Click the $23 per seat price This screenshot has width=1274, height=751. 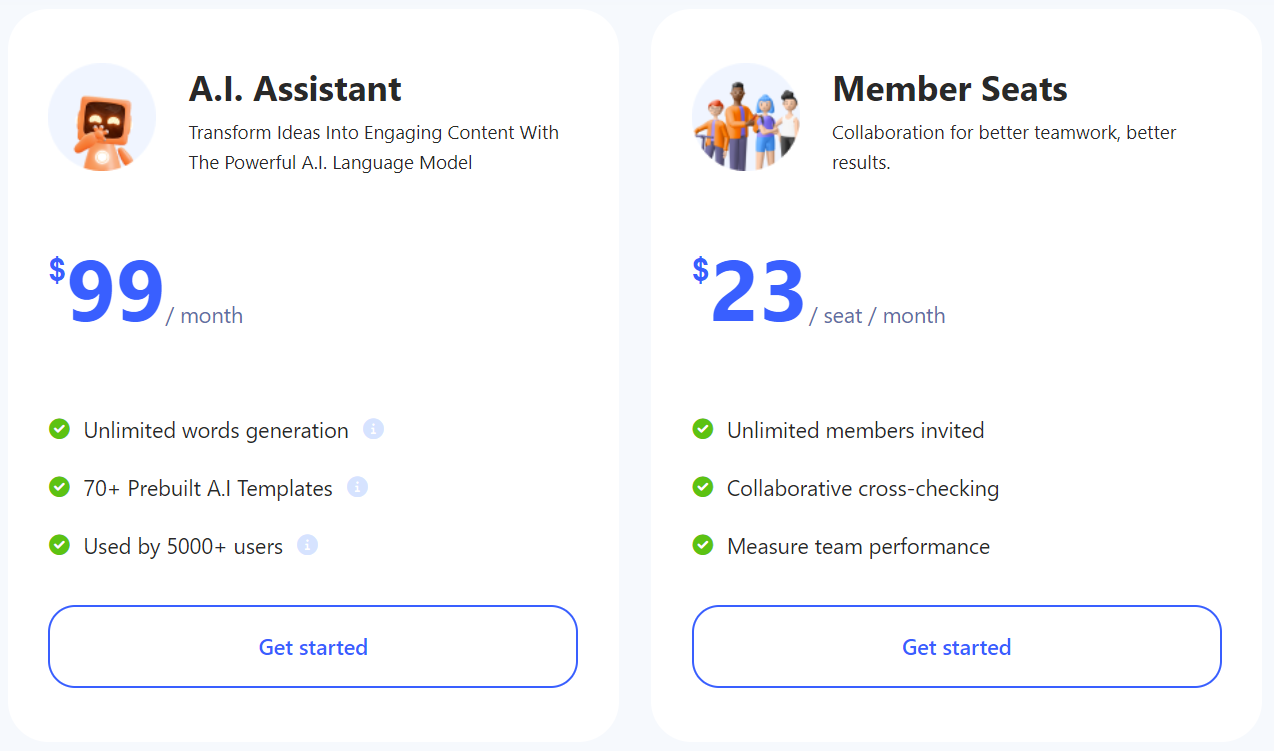819,293
